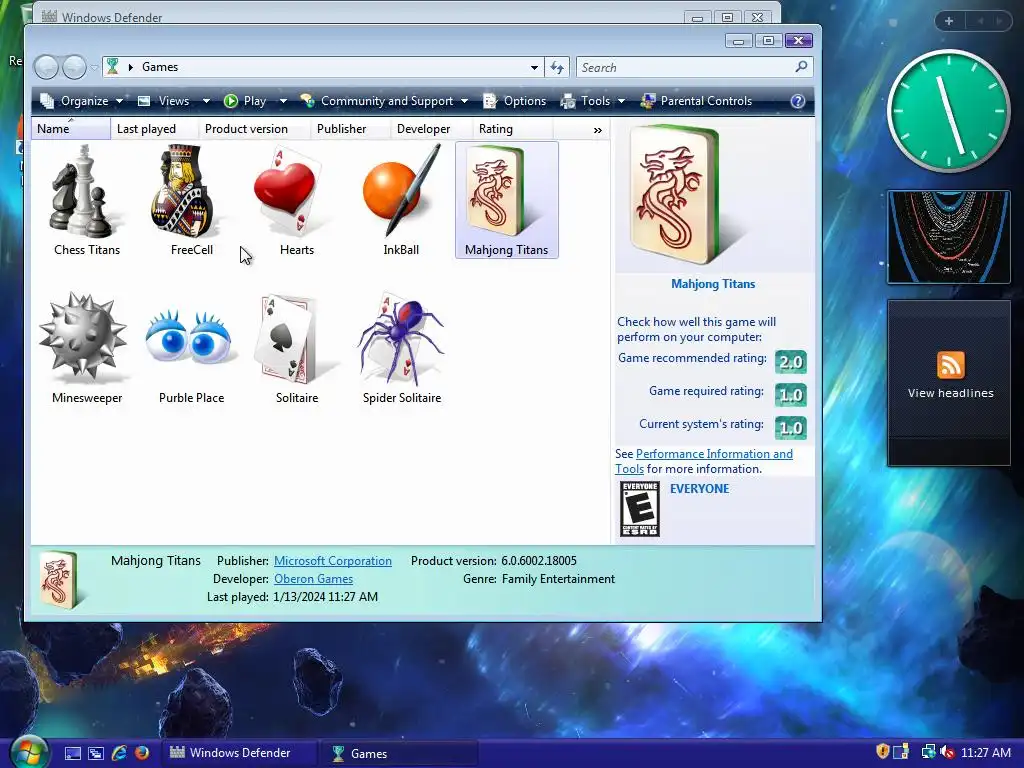The width and height of the screenshot is (1024, 768).
Task: Click the blue help question mark icon
Action: click(797, 101)
